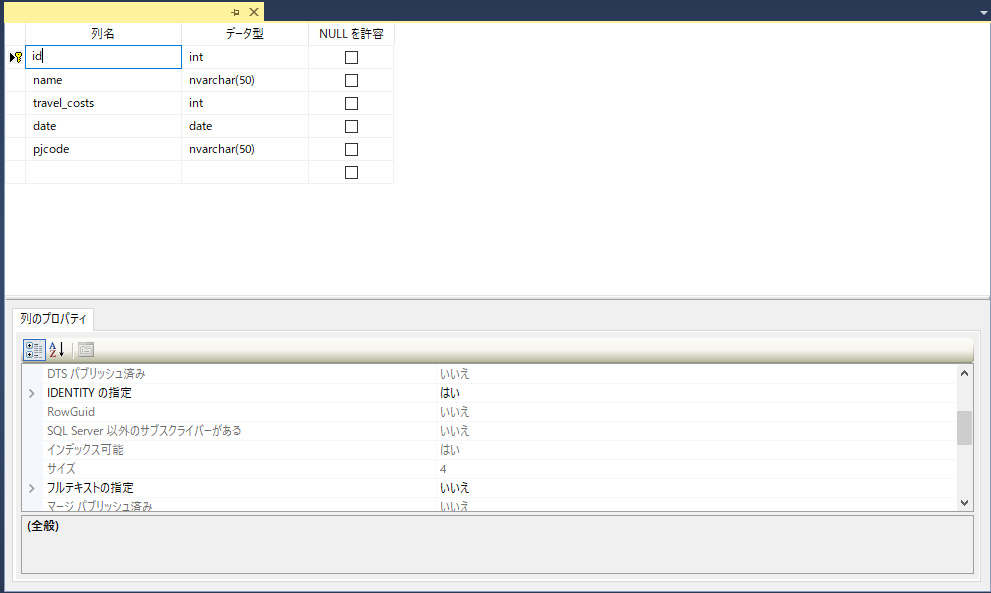Expand the フルテキストの指定 property group
991x593 pixels.
point(32,488)
